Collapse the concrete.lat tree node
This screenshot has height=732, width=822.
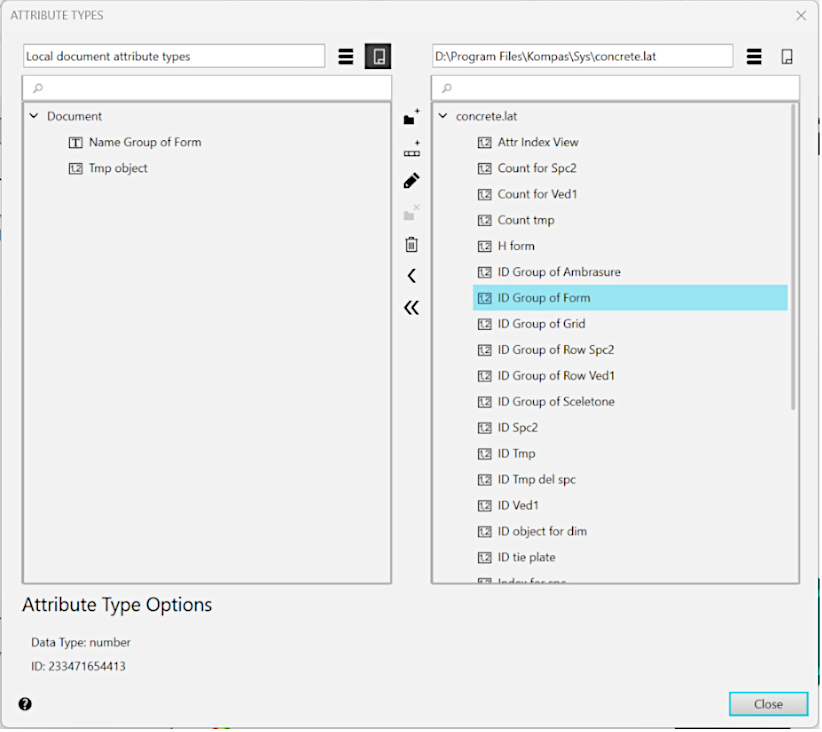click(443, 116)
